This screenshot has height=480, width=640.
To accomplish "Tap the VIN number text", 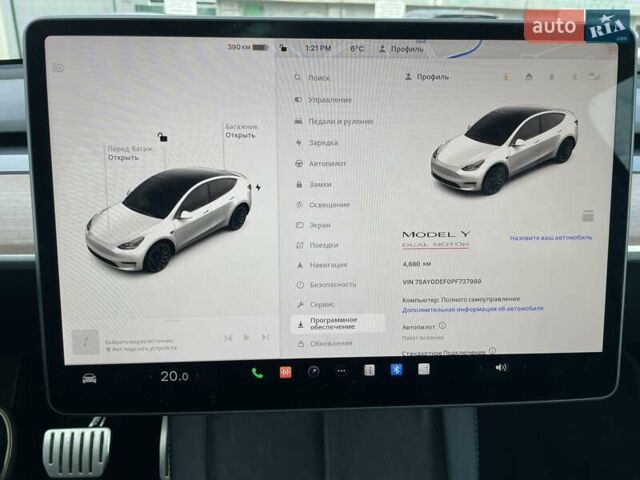I will click(x=442, y=282).
